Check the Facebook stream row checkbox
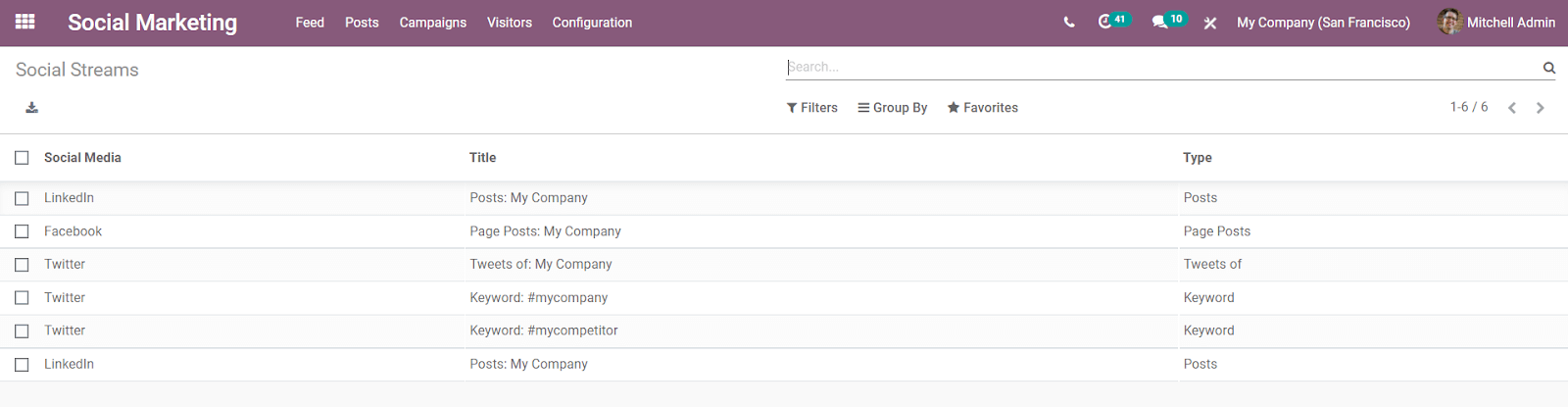The width and height of the screenshot is (1568, 407). [x=22, y=231]
